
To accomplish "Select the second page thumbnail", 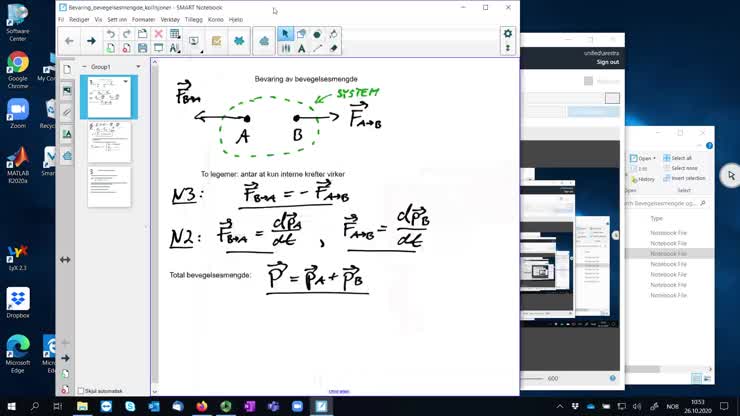I will [x=109, y=142].
